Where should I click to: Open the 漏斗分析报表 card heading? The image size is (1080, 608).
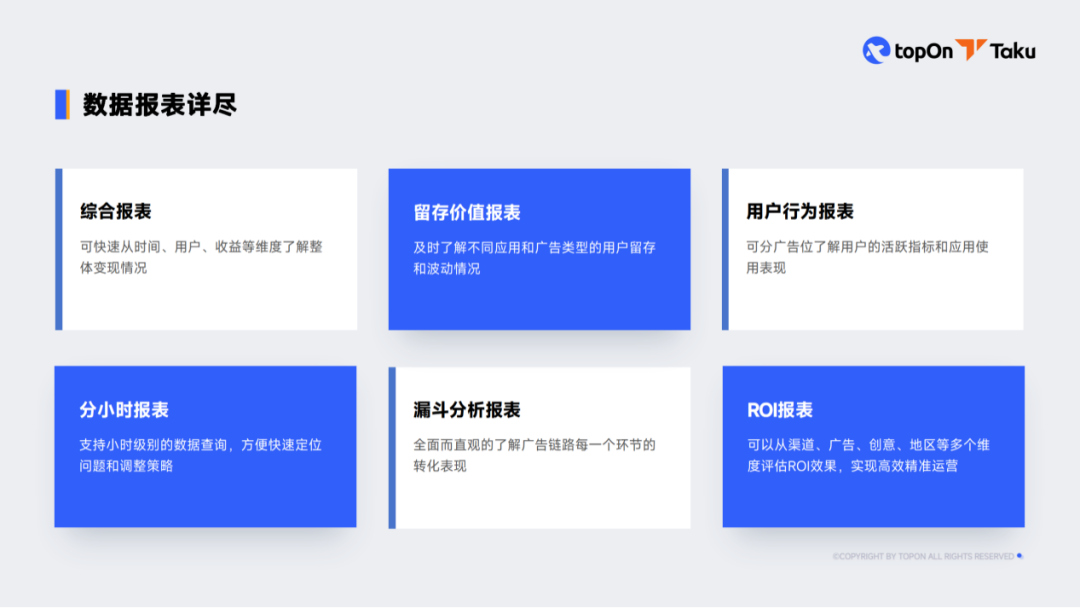[467, 410]
